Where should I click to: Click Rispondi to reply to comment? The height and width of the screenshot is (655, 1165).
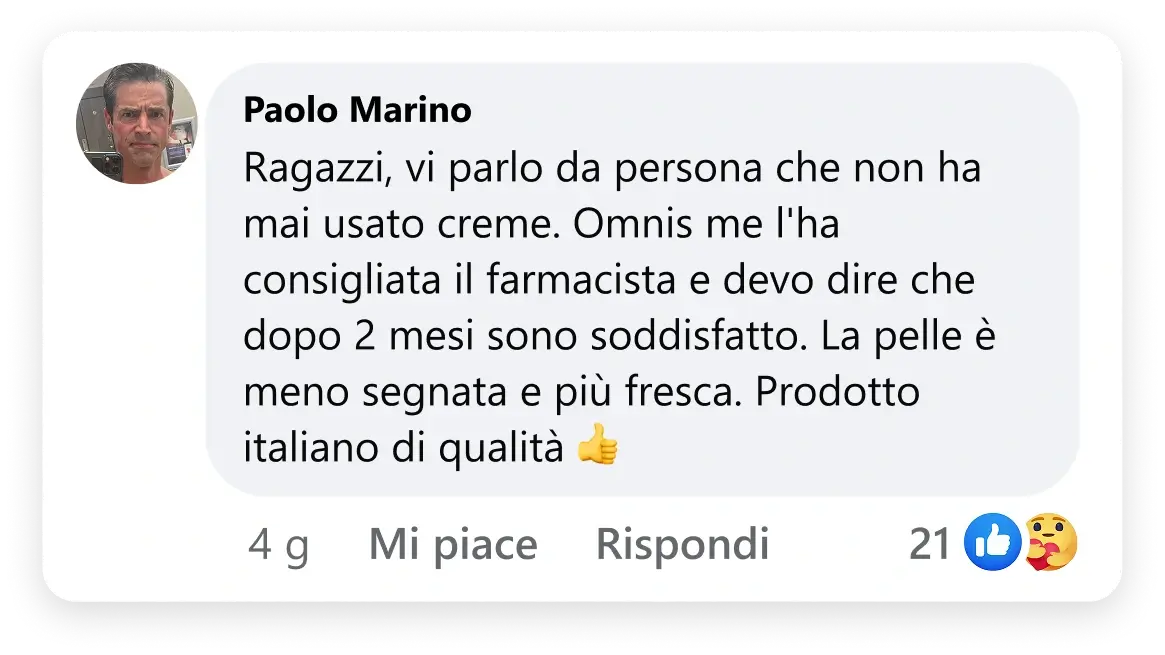(x=682, y=544)
